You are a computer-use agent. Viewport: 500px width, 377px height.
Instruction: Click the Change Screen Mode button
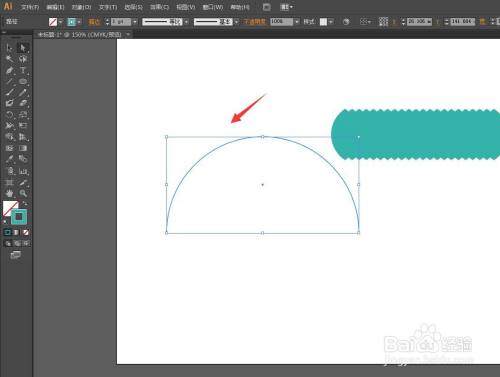[15, 255]
